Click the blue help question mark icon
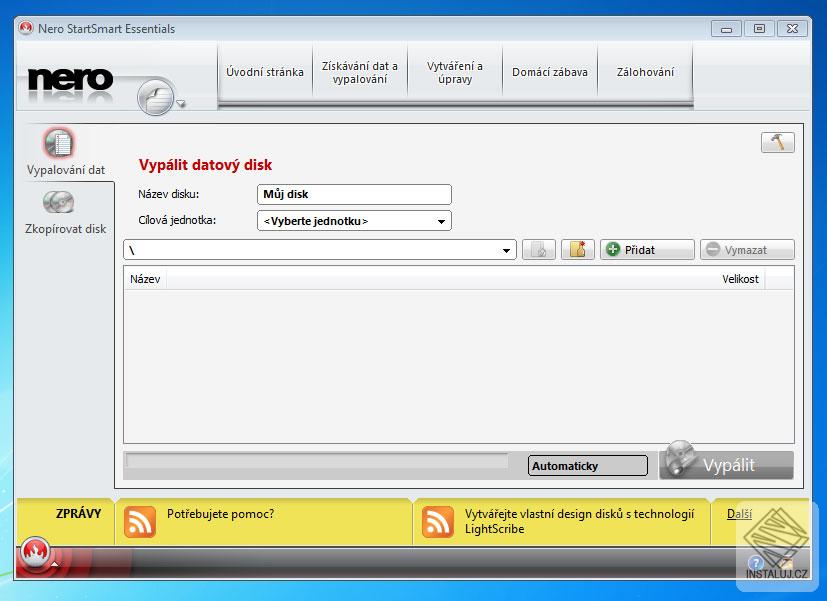The height and width of the screenshot is (601, 827). point(756,563)
